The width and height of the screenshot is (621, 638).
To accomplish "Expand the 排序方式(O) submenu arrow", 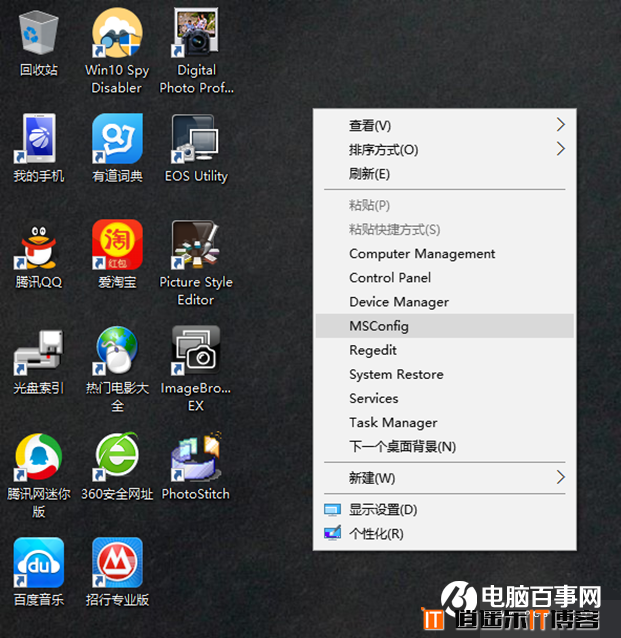I will coord(561,149).
